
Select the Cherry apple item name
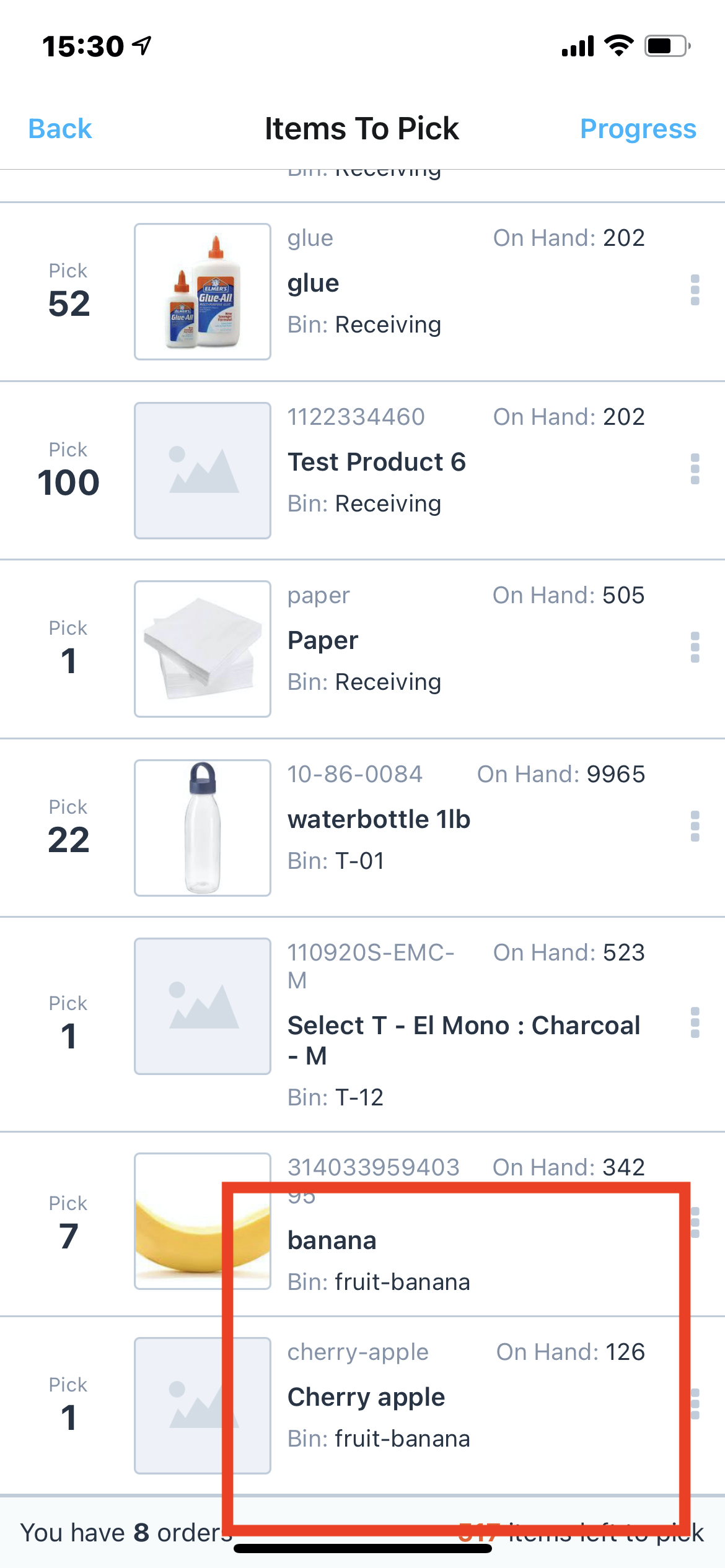[366, 1398]
